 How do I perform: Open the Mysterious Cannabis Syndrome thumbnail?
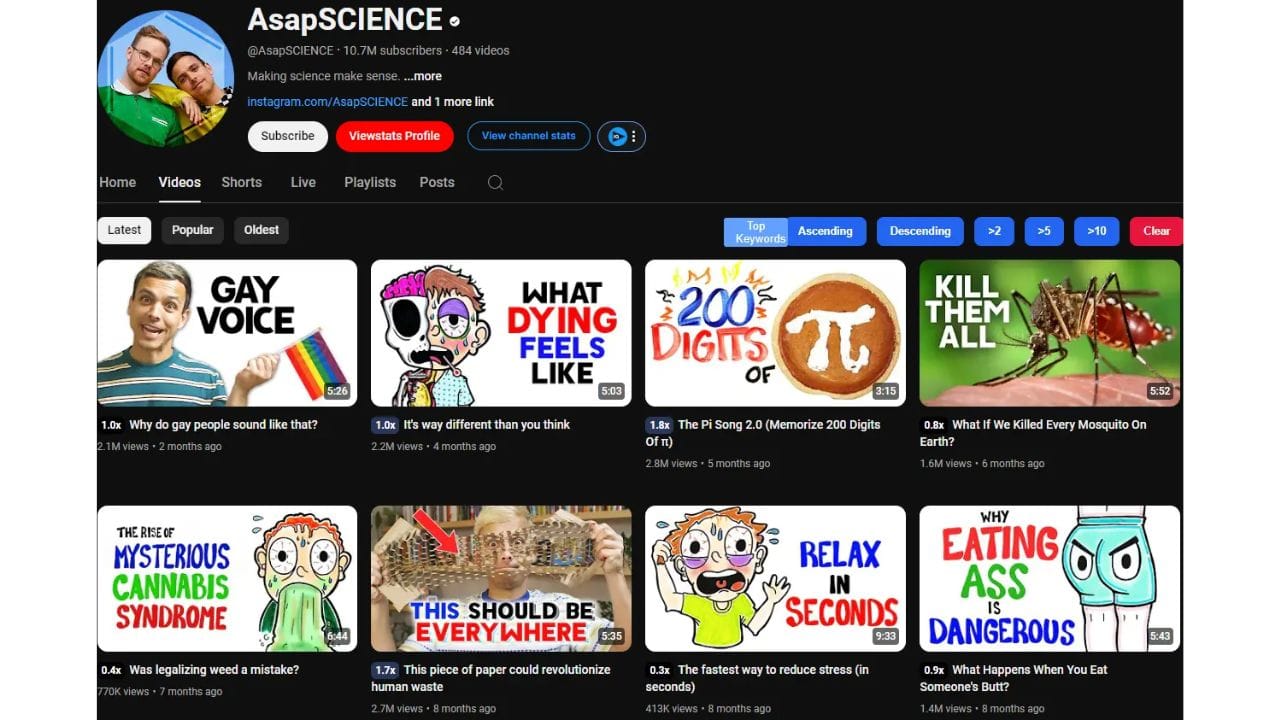[227, 578]
